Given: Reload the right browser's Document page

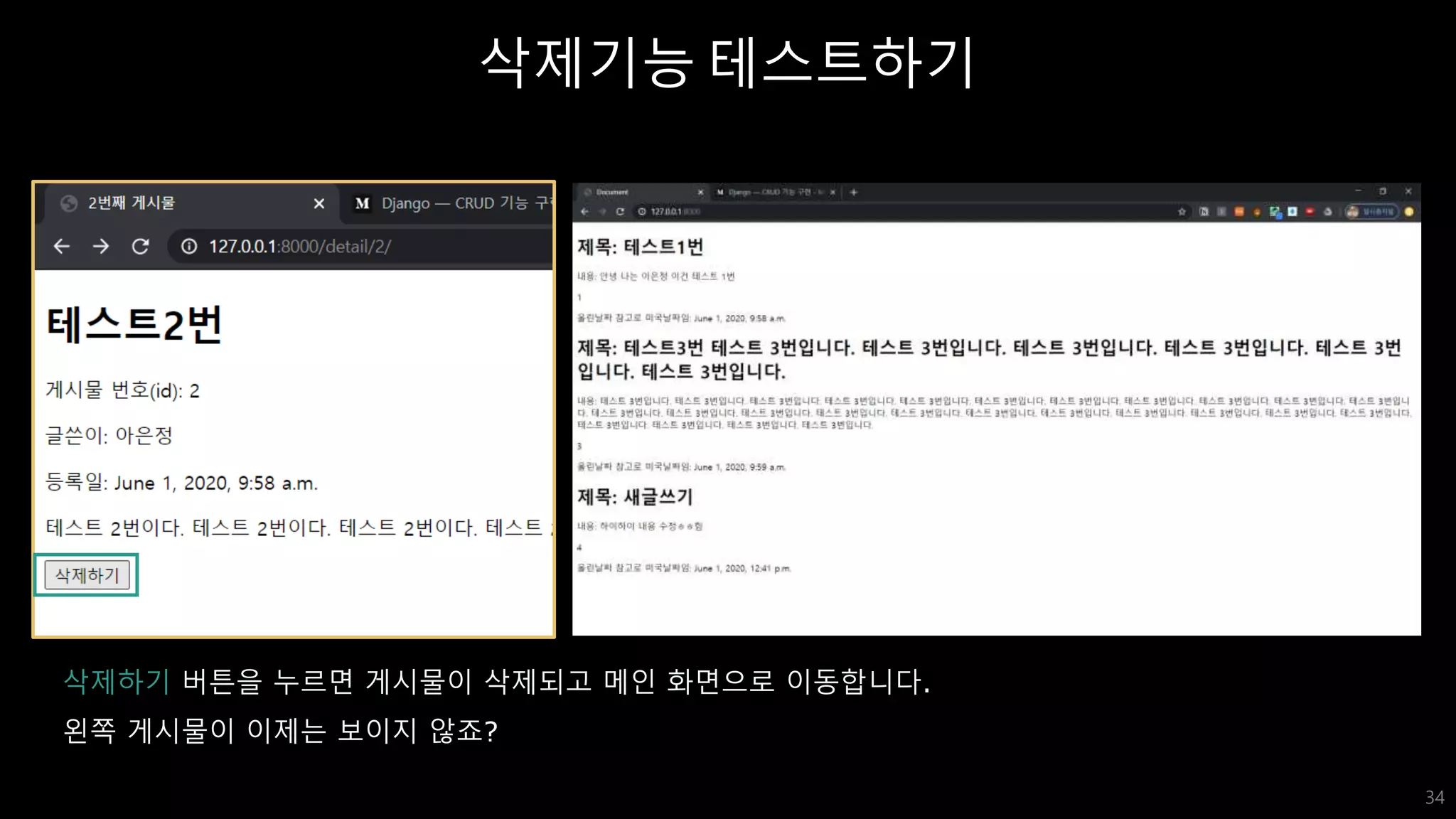Looking at the screenshot, I should coord(620,211).
